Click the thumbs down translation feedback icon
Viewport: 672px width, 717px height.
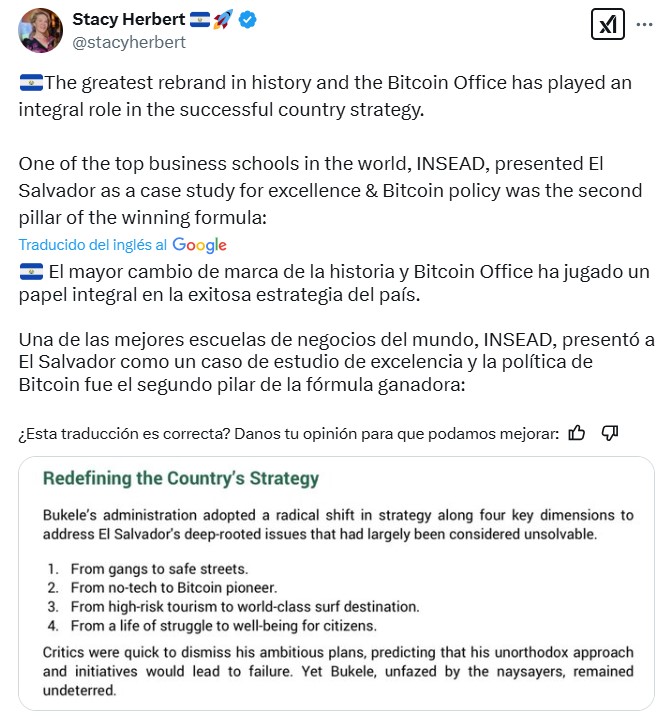click(x=611, y=433)
